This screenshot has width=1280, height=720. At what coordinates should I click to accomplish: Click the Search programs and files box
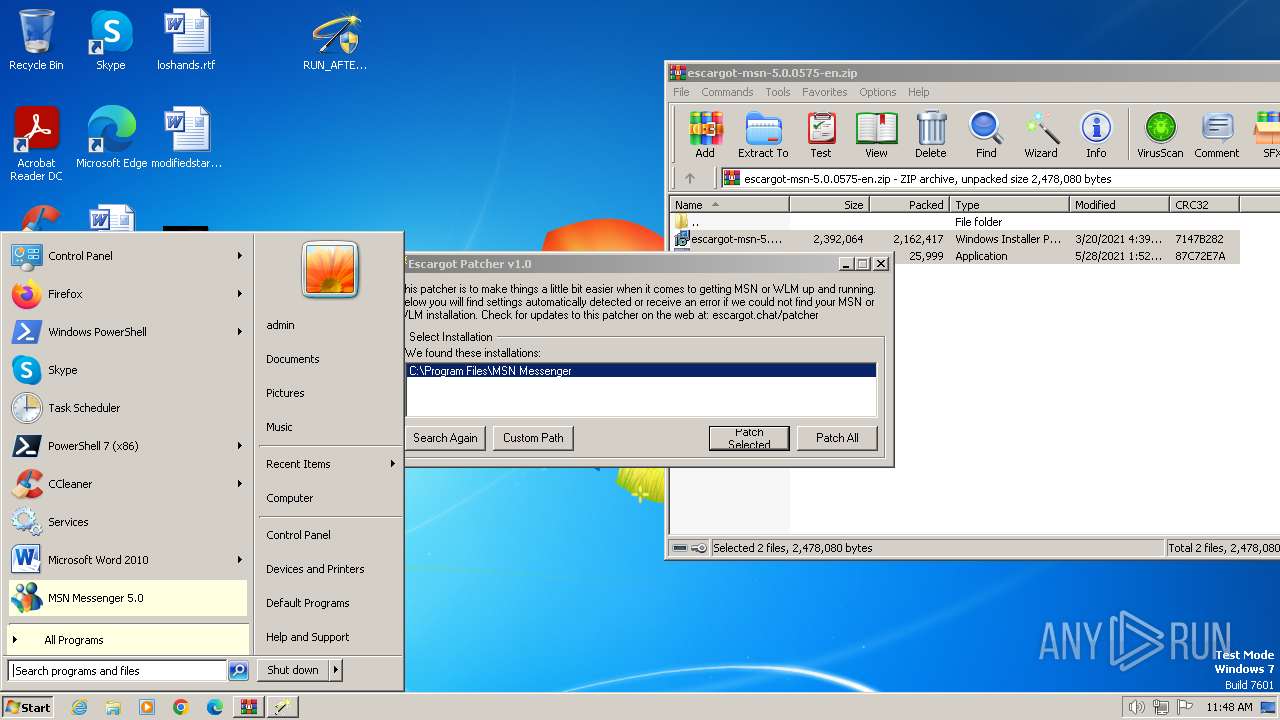point(118,671)
